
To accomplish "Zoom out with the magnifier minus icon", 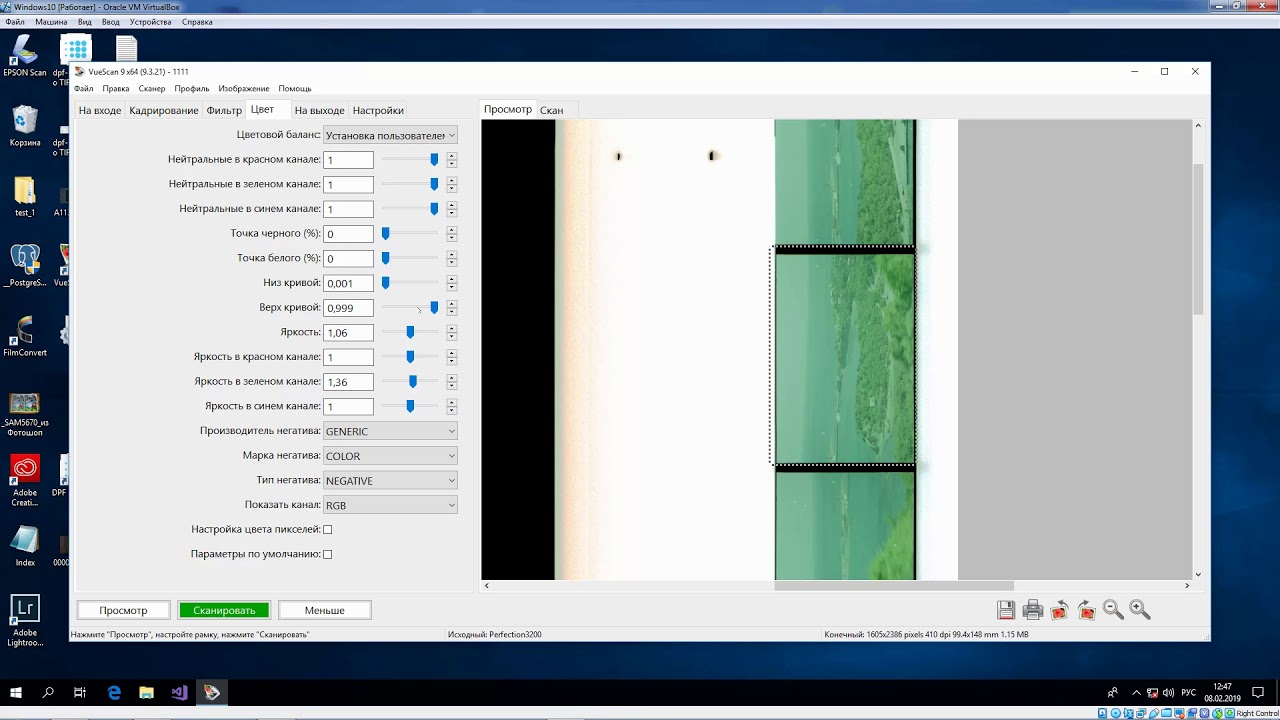I will 1113,610.
